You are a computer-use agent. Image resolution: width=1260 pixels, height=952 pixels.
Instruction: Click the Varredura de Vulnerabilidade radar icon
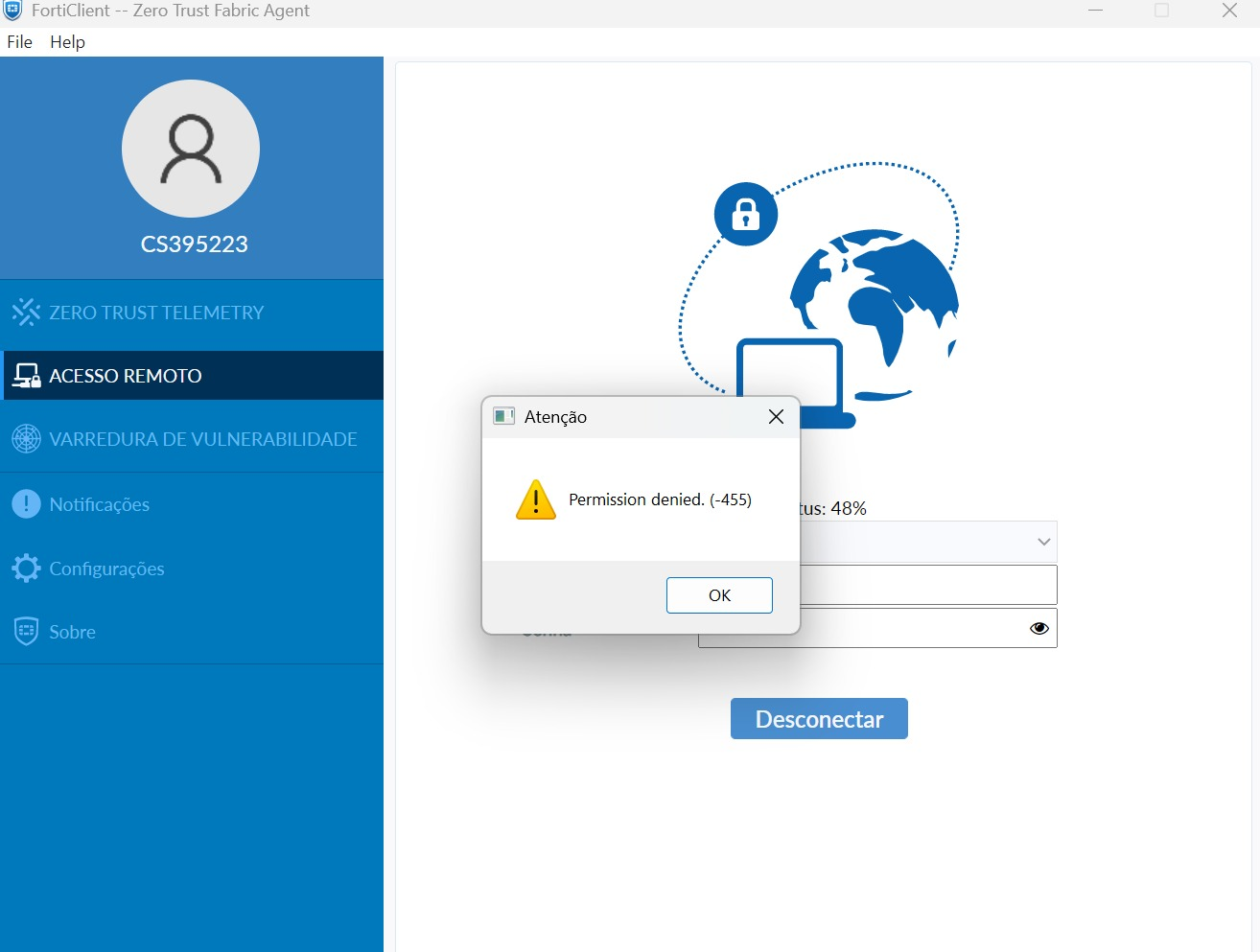(x=26, y=438)
